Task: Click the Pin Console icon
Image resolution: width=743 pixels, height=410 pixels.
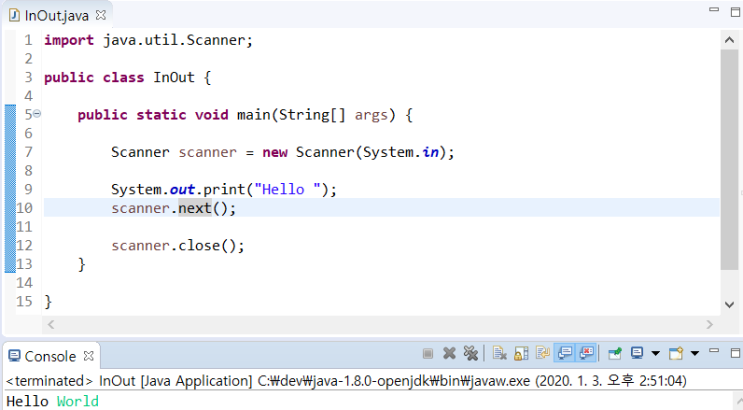Action: click(x=615, y=354)
